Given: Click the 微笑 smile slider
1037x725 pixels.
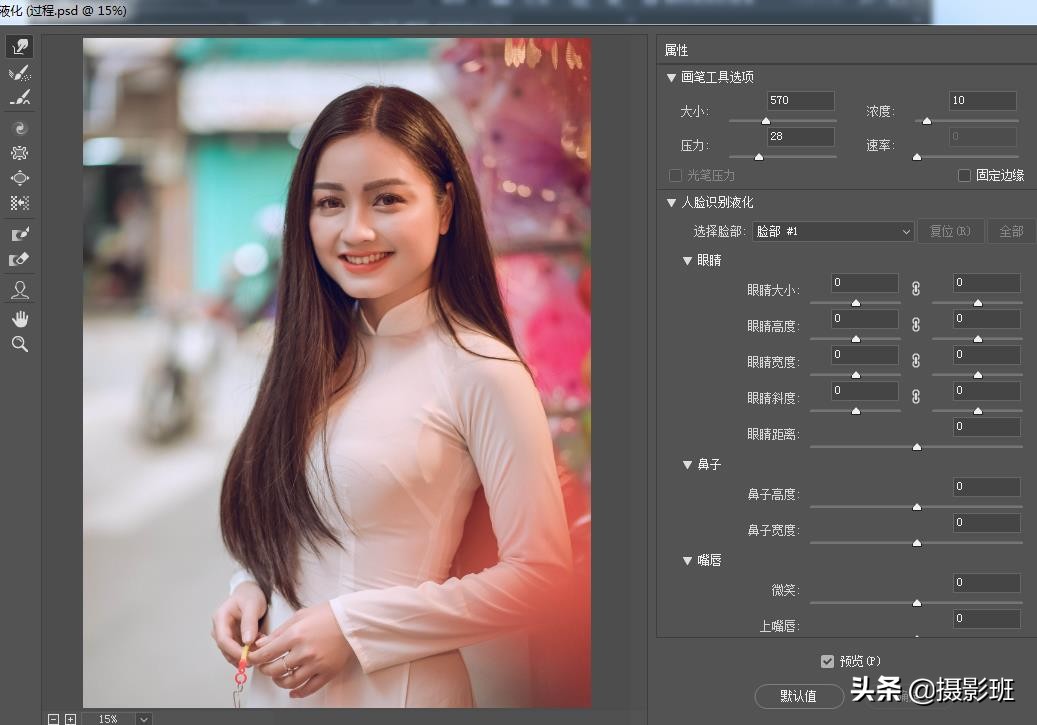Looking at the screenshot, I should [x=916, y=602].
